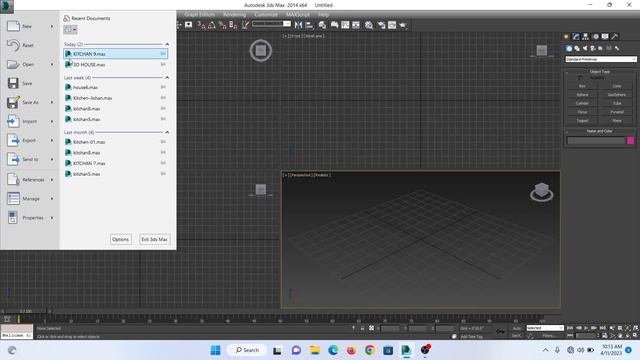Select the Hierarchy tab in the command panel
The image size is (640, 360).
(586, 37)
